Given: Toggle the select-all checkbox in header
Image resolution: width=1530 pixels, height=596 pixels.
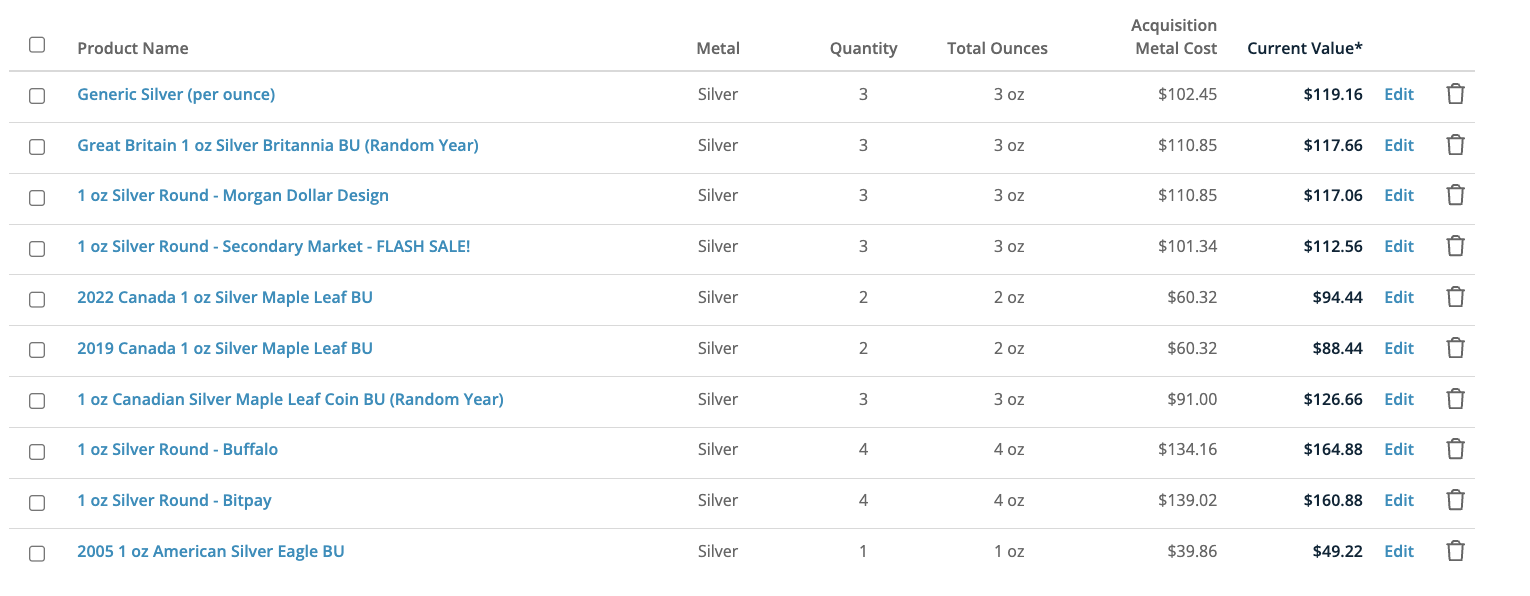Looking at the screenshot, I should click(37, 45).
